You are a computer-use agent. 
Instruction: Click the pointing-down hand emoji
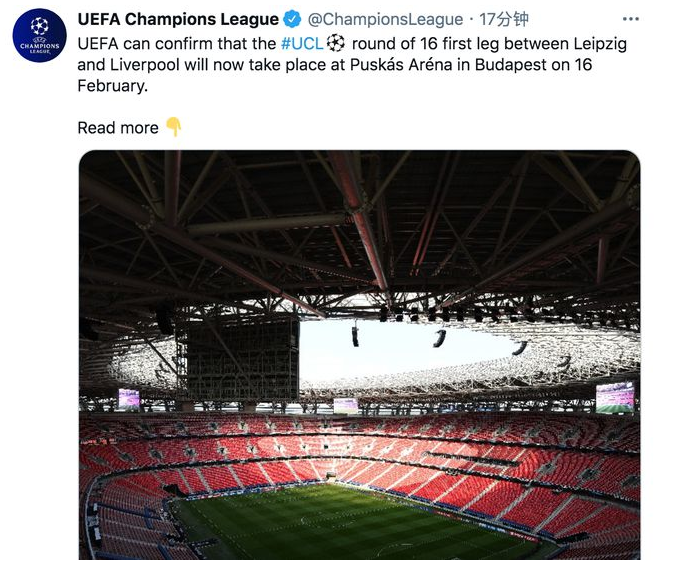(174, 127)
